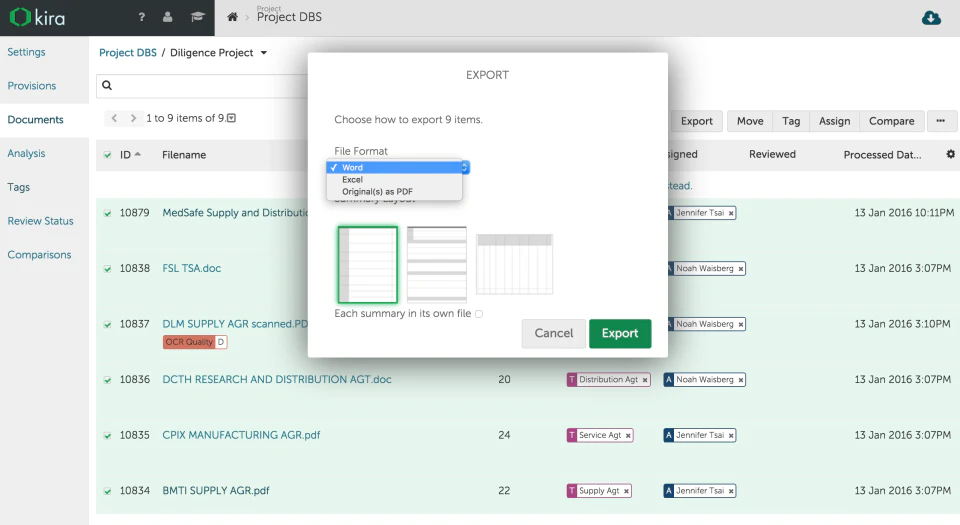The width and height of the screenshot is (960, 525).
Task: Click the green Export button in dialog
Action: tap(619, 333)
